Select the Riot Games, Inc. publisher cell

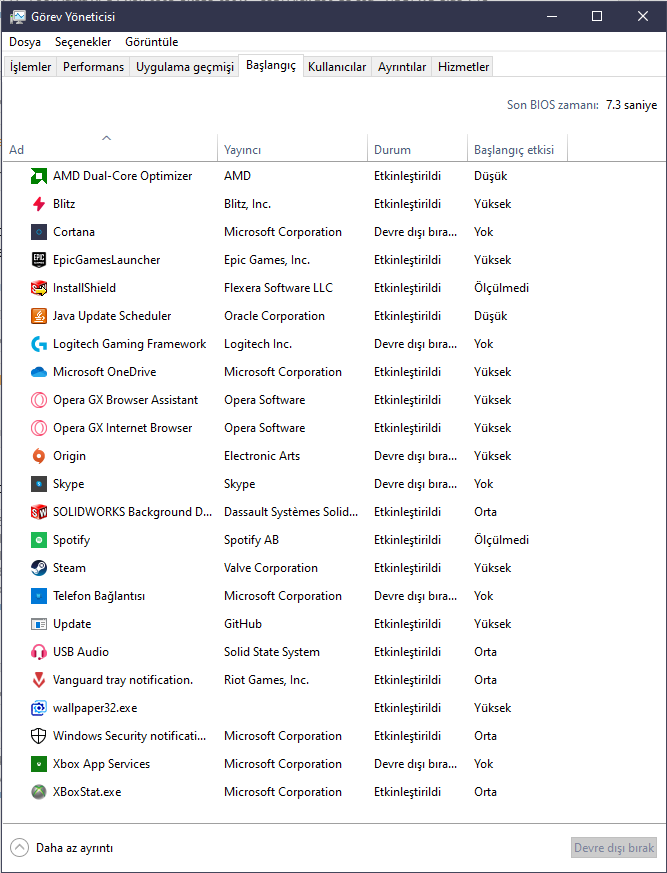pos(267,680)
